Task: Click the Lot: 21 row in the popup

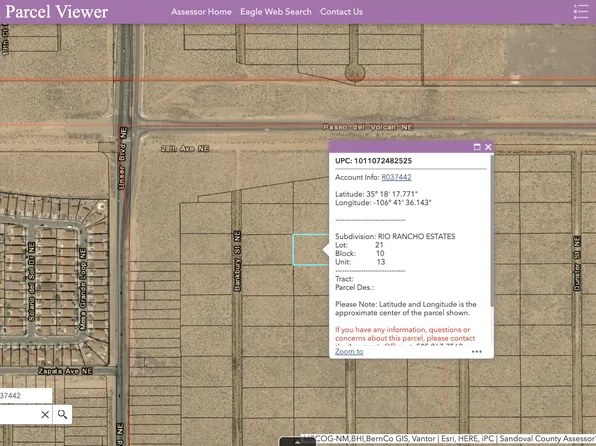Action: click(x=359, y=245)
